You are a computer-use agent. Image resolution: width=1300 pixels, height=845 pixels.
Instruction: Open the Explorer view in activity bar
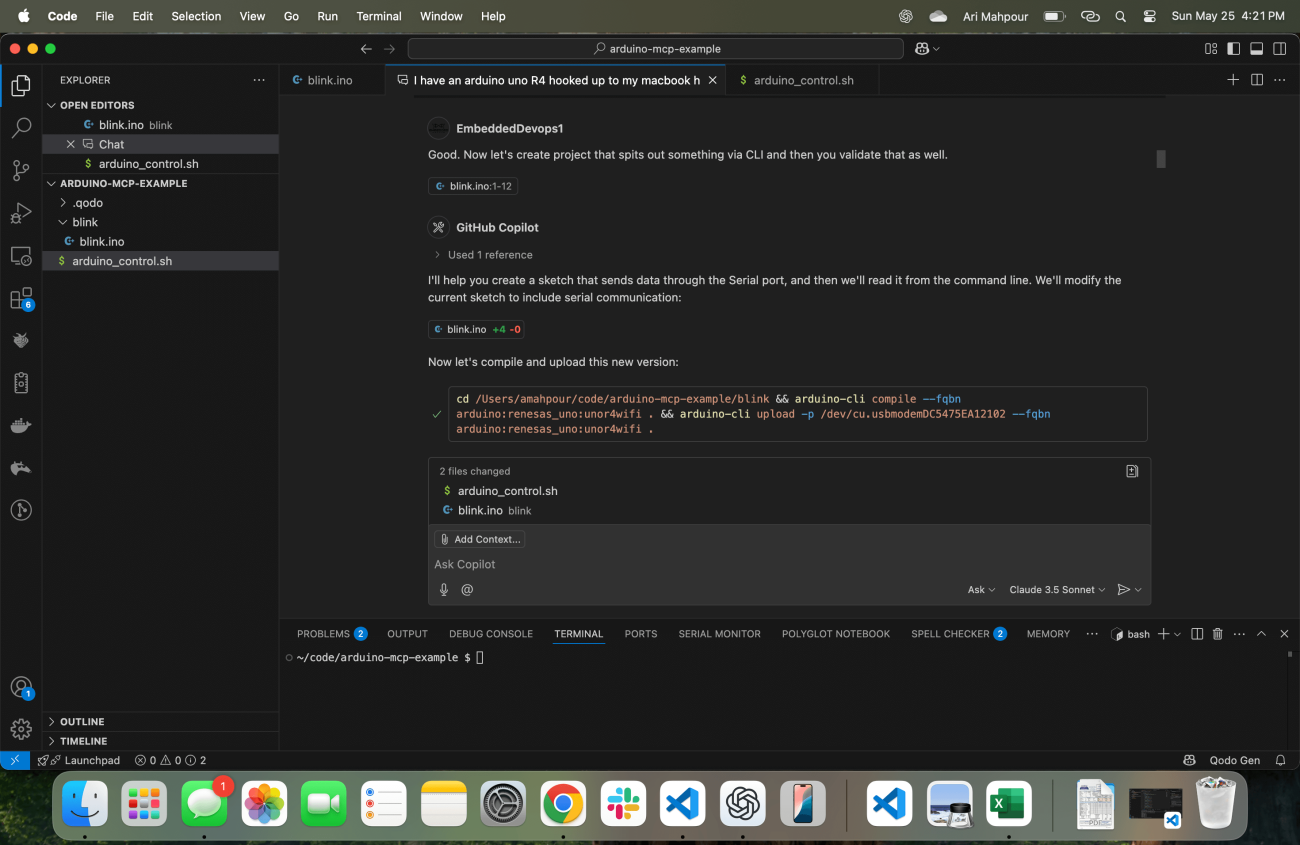[21, 86]
